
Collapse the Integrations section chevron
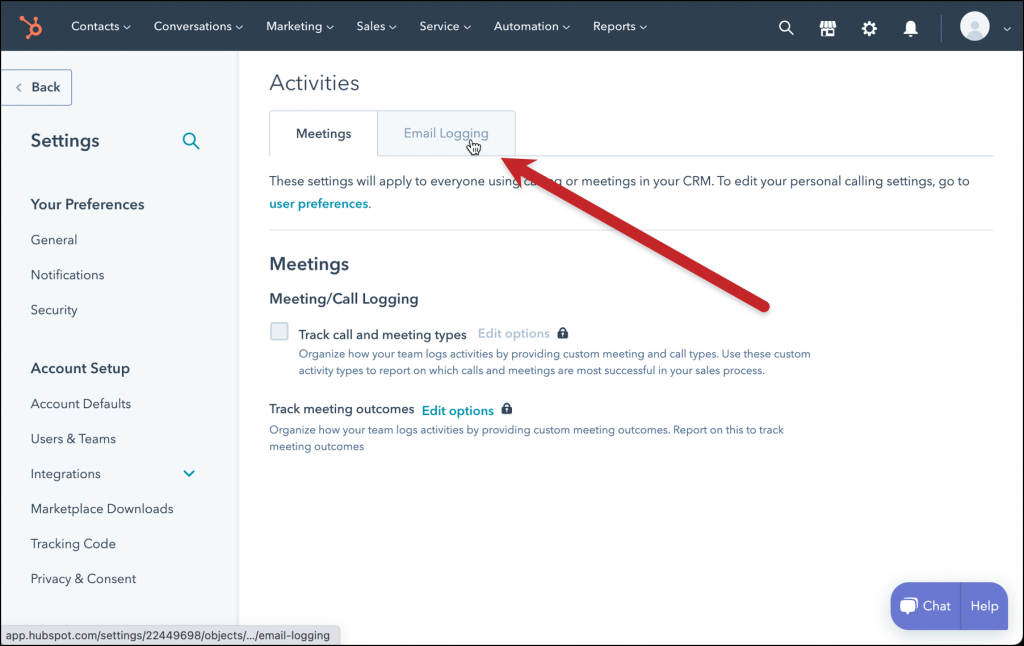(189, 473)
